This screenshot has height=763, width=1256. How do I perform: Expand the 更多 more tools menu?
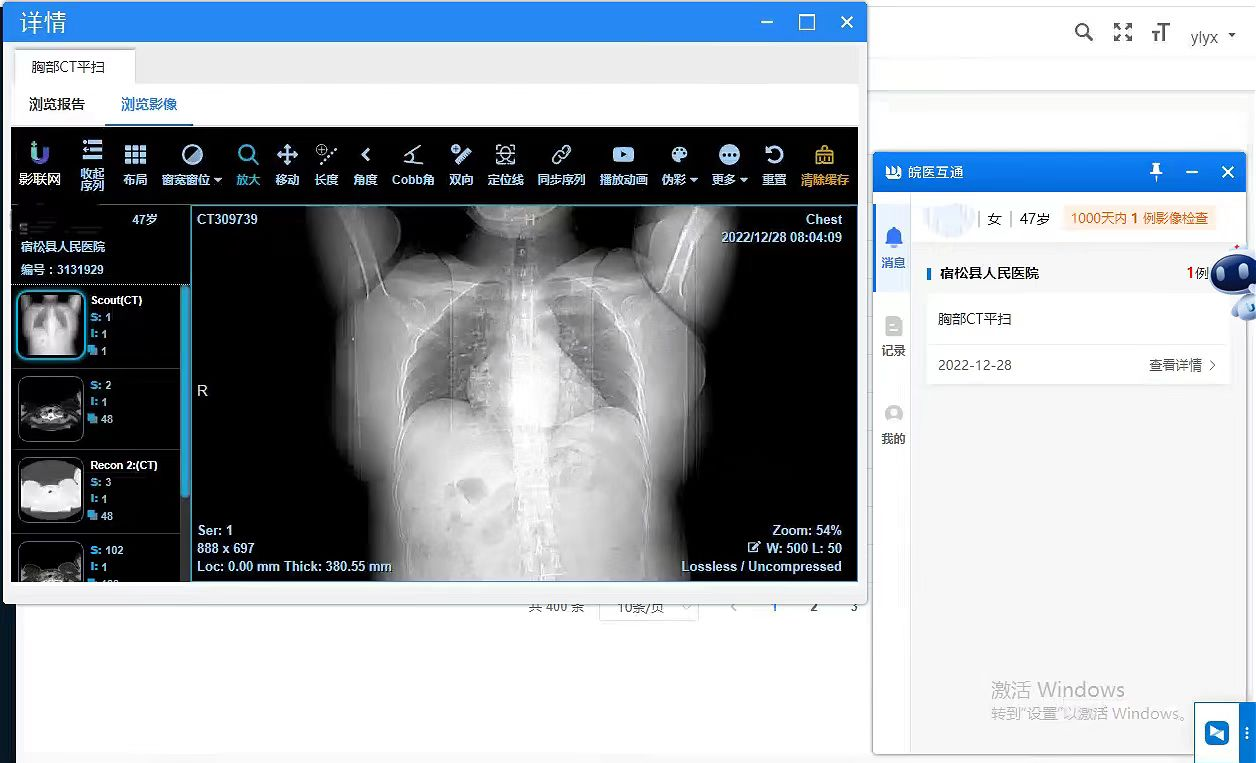(730, 165)
